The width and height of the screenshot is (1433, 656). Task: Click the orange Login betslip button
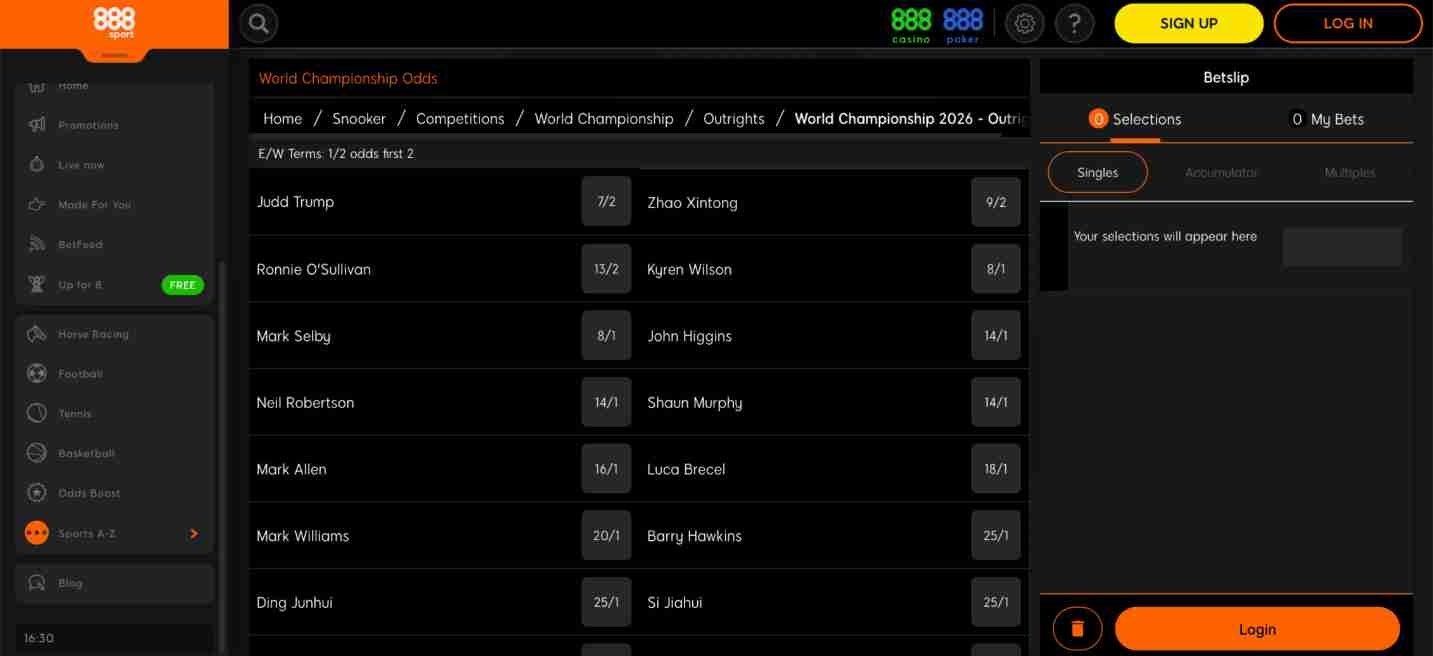pos(1257,629)
